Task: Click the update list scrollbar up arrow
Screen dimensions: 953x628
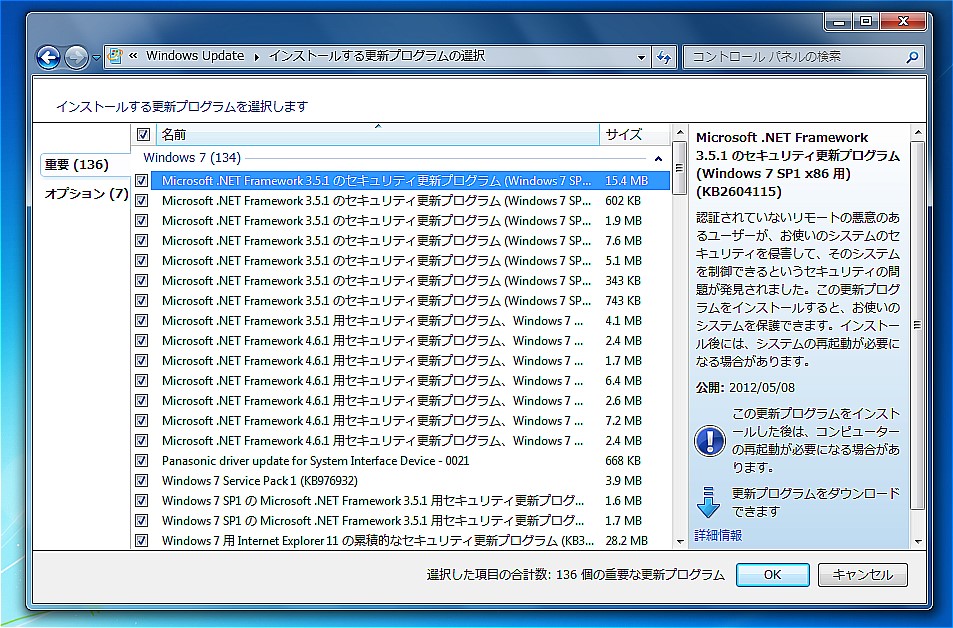Action: [679, 132]
